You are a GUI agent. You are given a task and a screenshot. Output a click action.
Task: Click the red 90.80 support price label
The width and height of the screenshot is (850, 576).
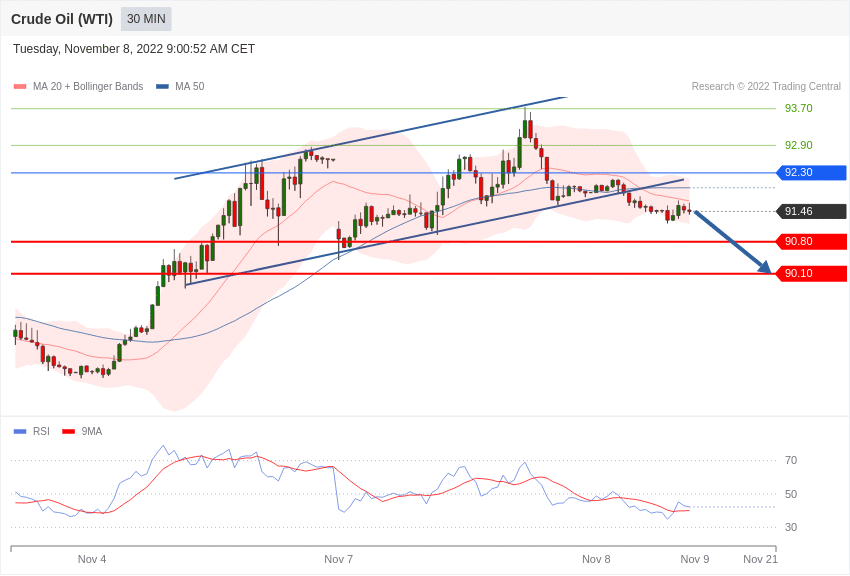(x=811, y=241)
